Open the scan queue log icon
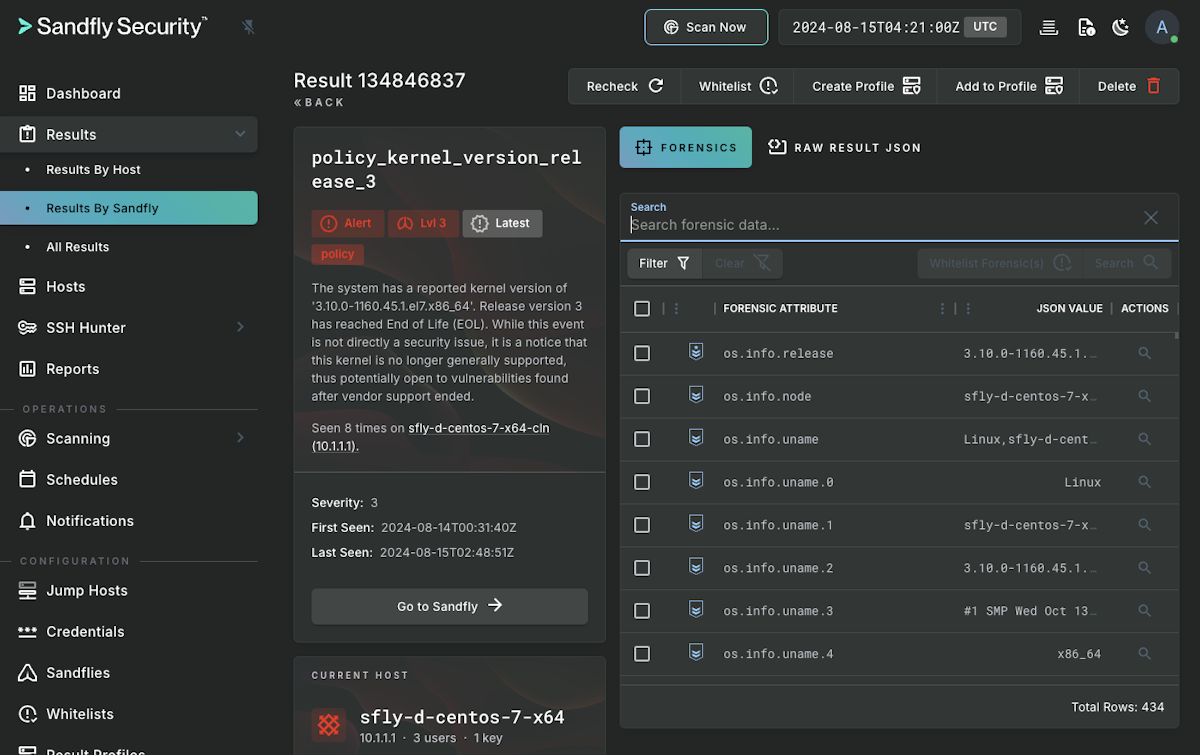The image size is (1200, 755). 1048,27
